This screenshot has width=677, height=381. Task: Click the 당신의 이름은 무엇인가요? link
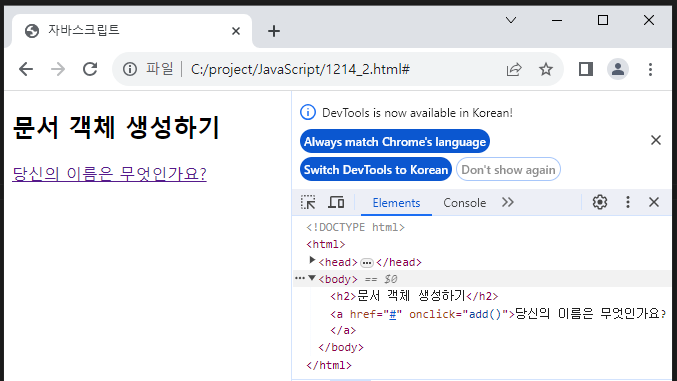click(x=109, y=174)
